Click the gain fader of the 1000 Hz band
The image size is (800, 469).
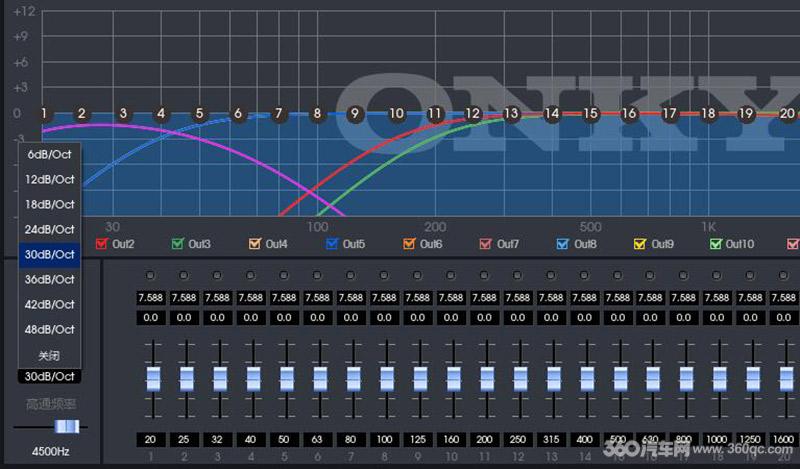[x=719, y=379]
